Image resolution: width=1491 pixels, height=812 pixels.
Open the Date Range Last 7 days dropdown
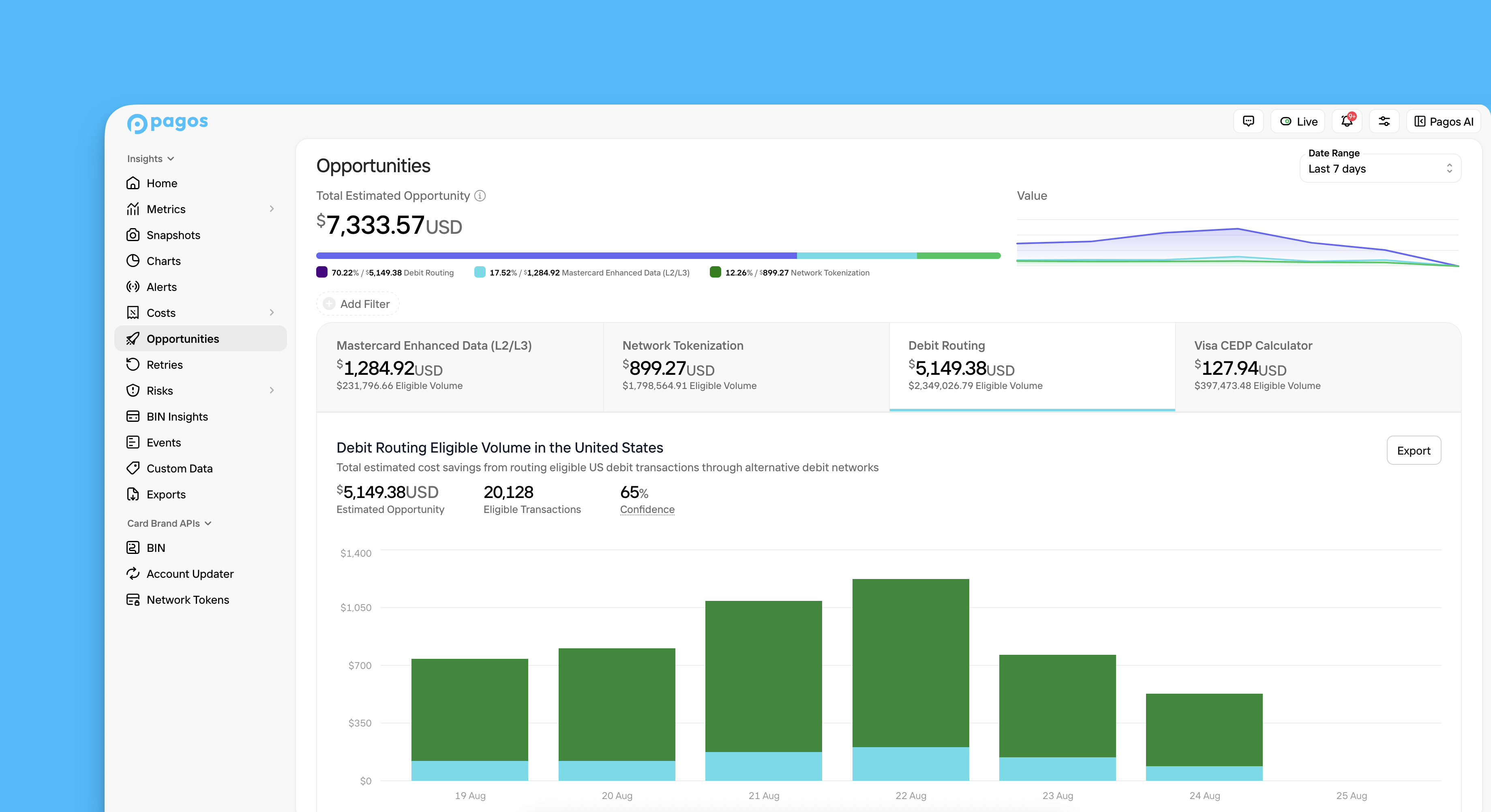[1380, 169]
